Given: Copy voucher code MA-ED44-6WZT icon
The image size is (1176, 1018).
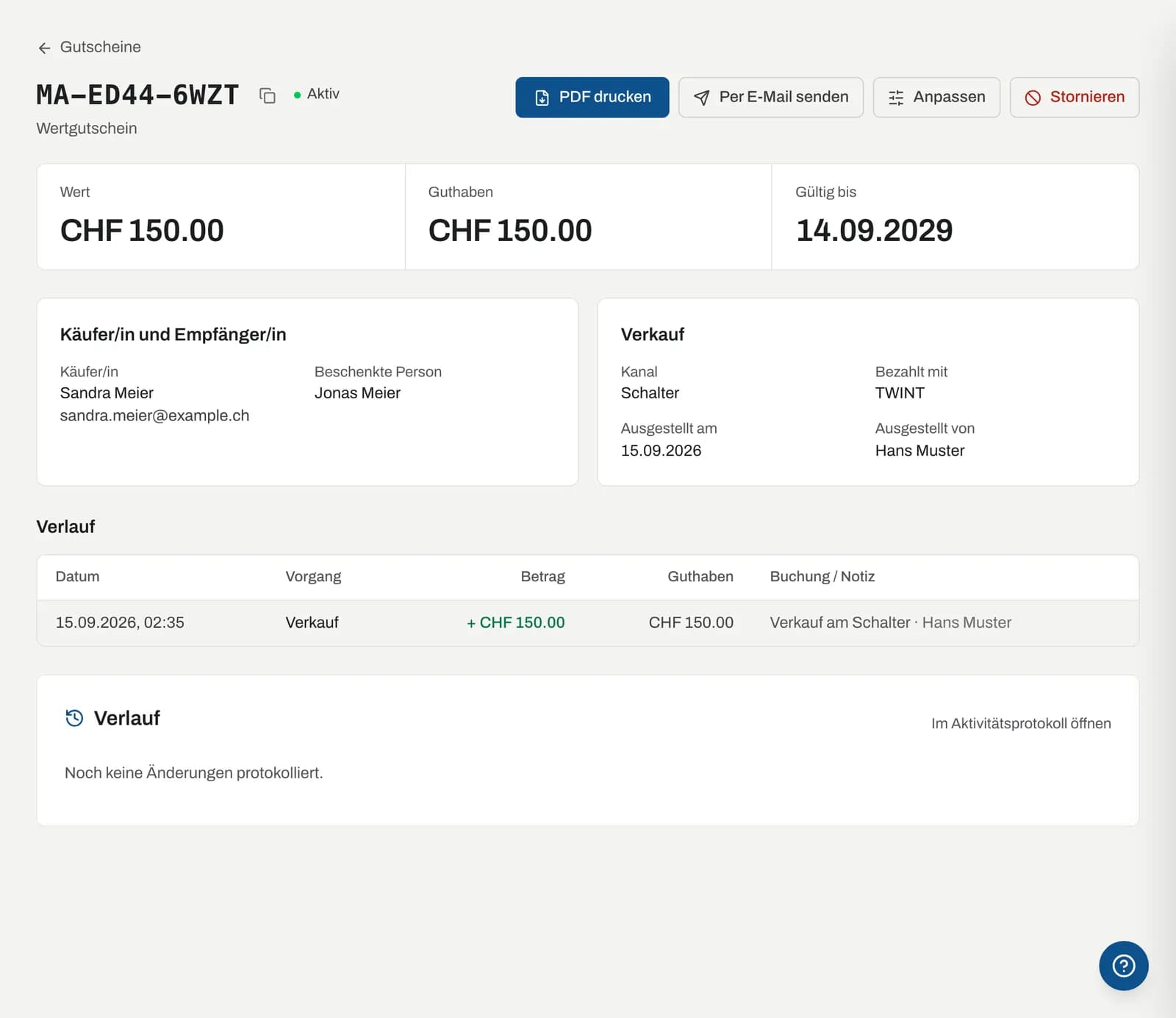Looking at the screenshot, I should coord(268,96).
